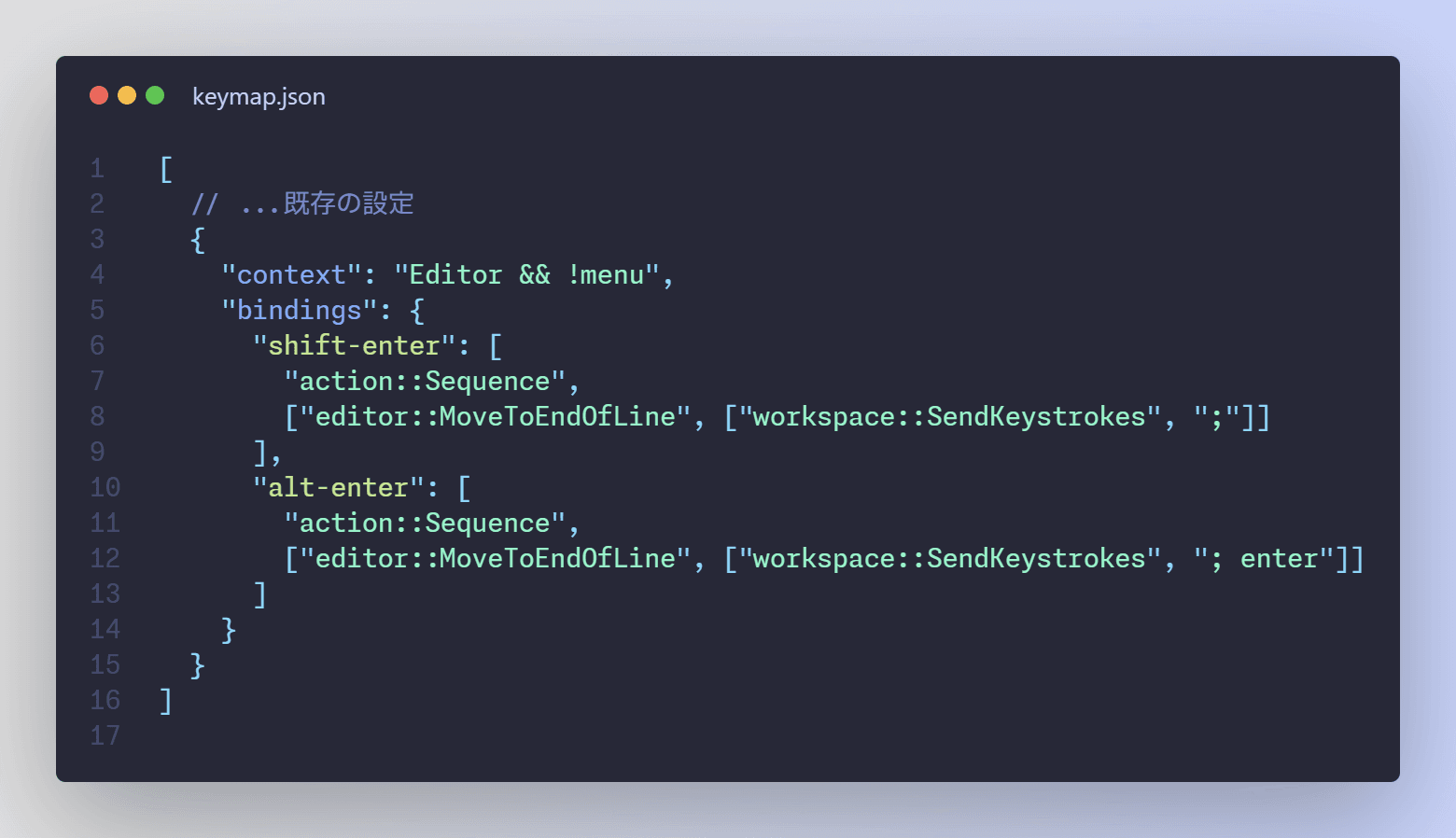Image resolution: width=1456 pixels, height=838 pixels.
Task: Click the "shift-enter" binding key
Action: [x=354, y=346]
